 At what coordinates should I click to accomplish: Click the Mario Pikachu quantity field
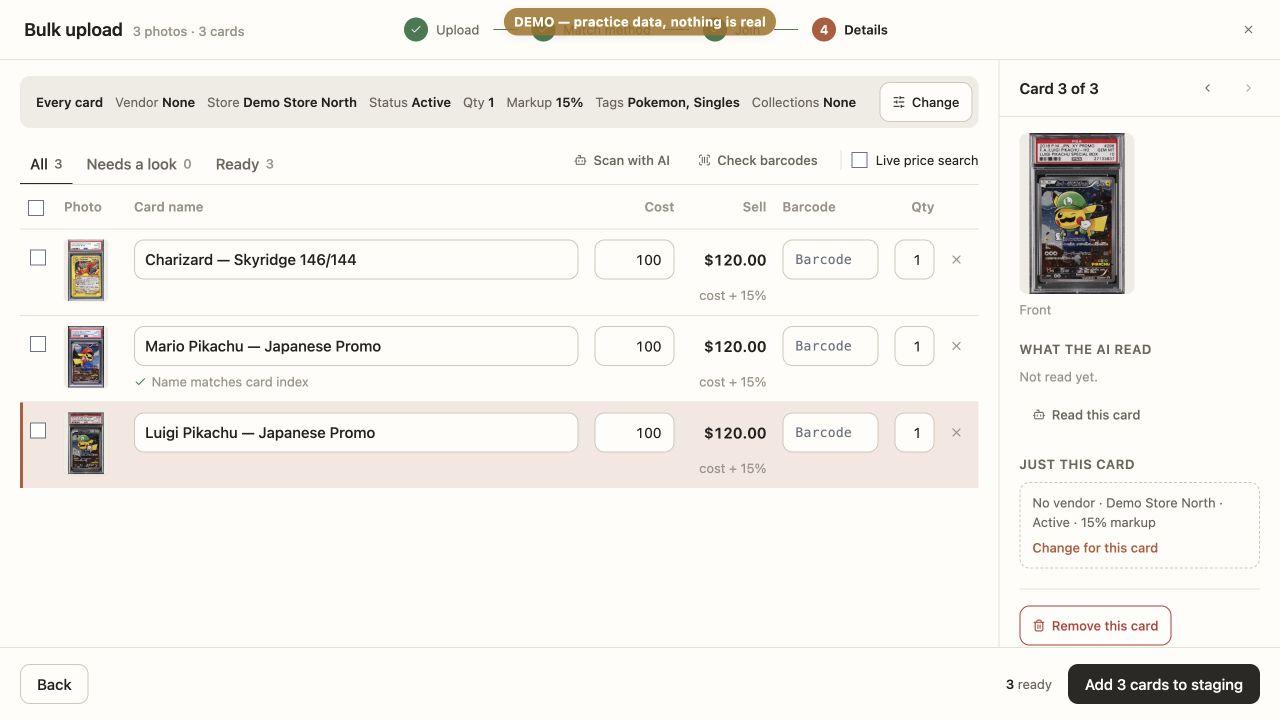[x=914, y=346]
